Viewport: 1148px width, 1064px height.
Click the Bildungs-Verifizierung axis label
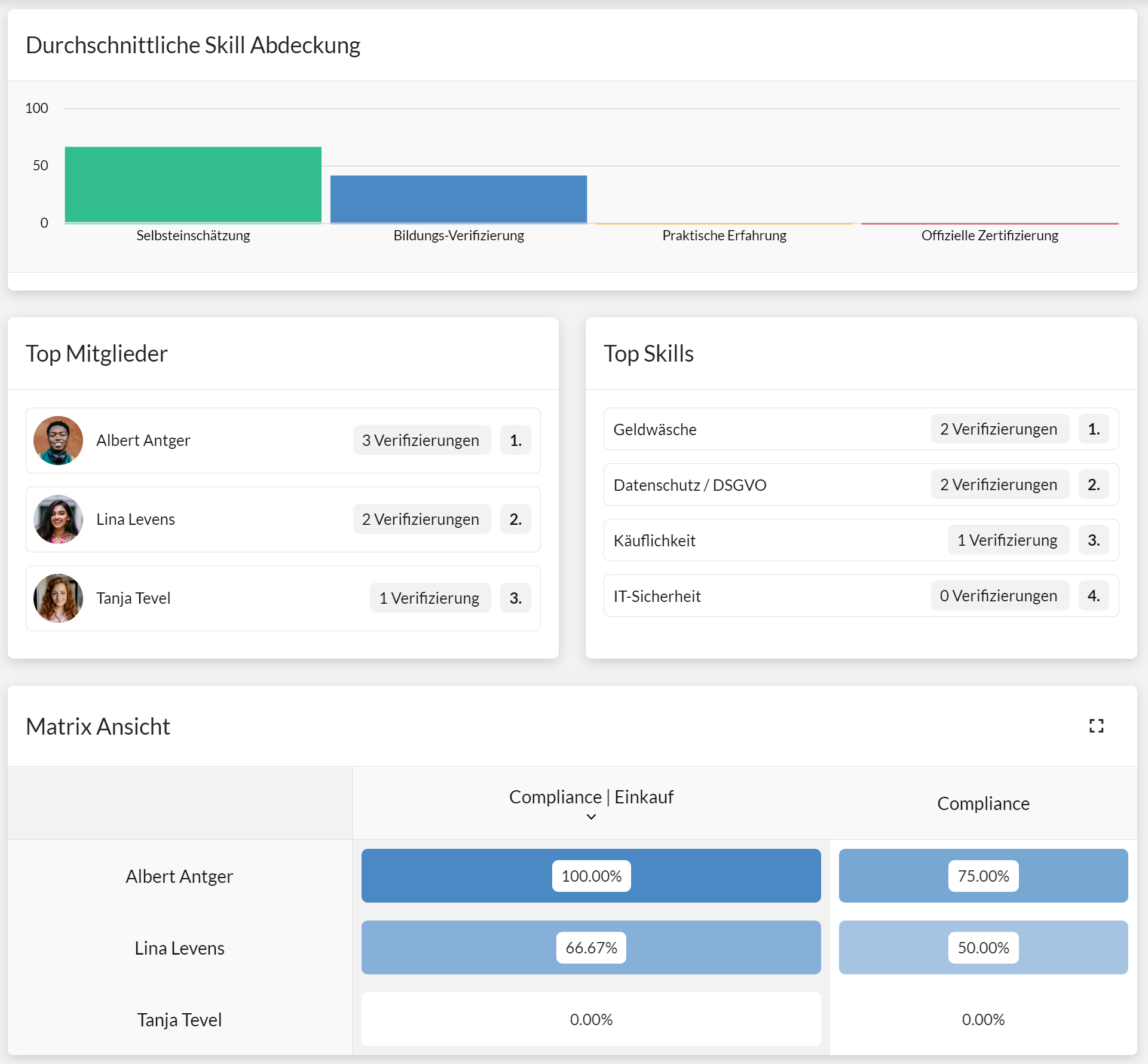[x=458, y=236]
